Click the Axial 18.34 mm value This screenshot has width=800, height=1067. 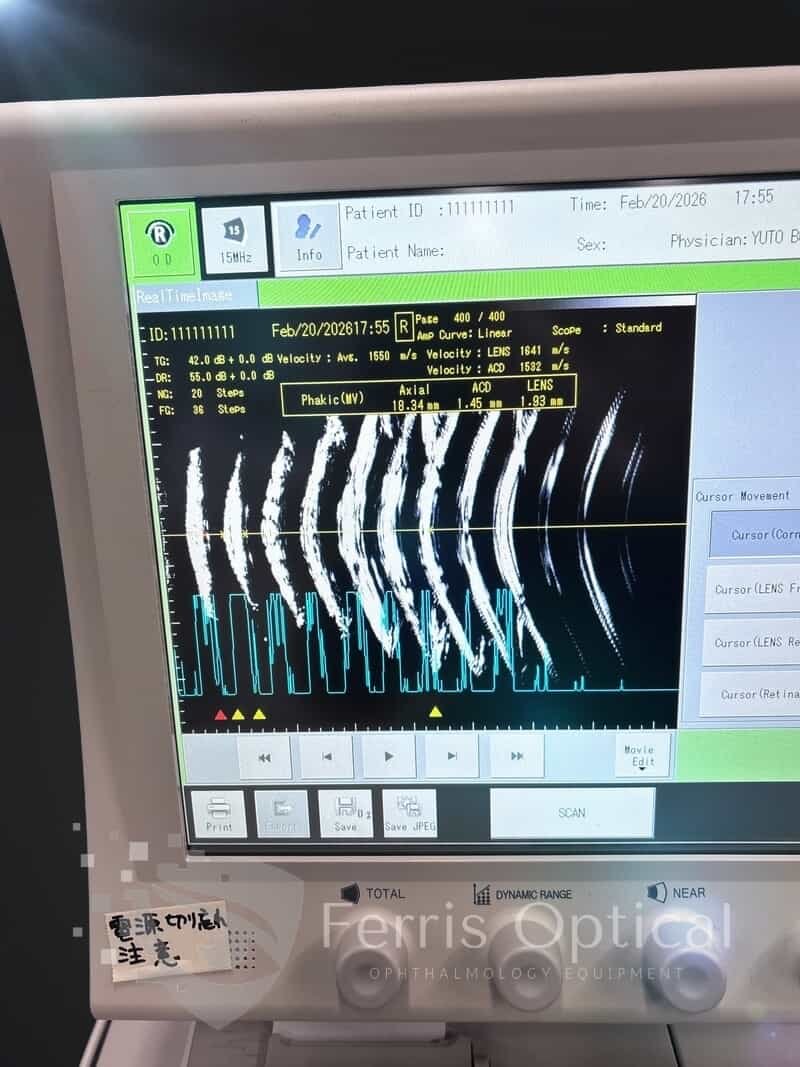tap(415, 405)
